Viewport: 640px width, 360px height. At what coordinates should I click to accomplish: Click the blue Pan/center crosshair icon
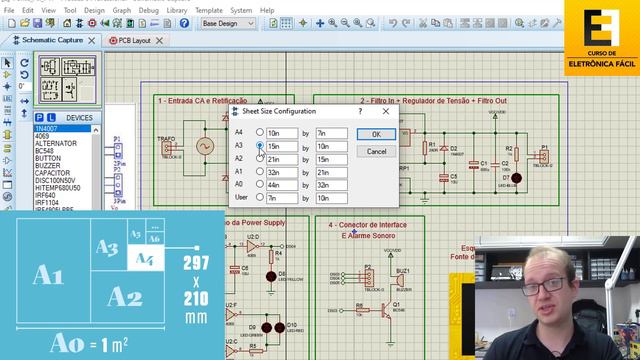tap(320, 23)
